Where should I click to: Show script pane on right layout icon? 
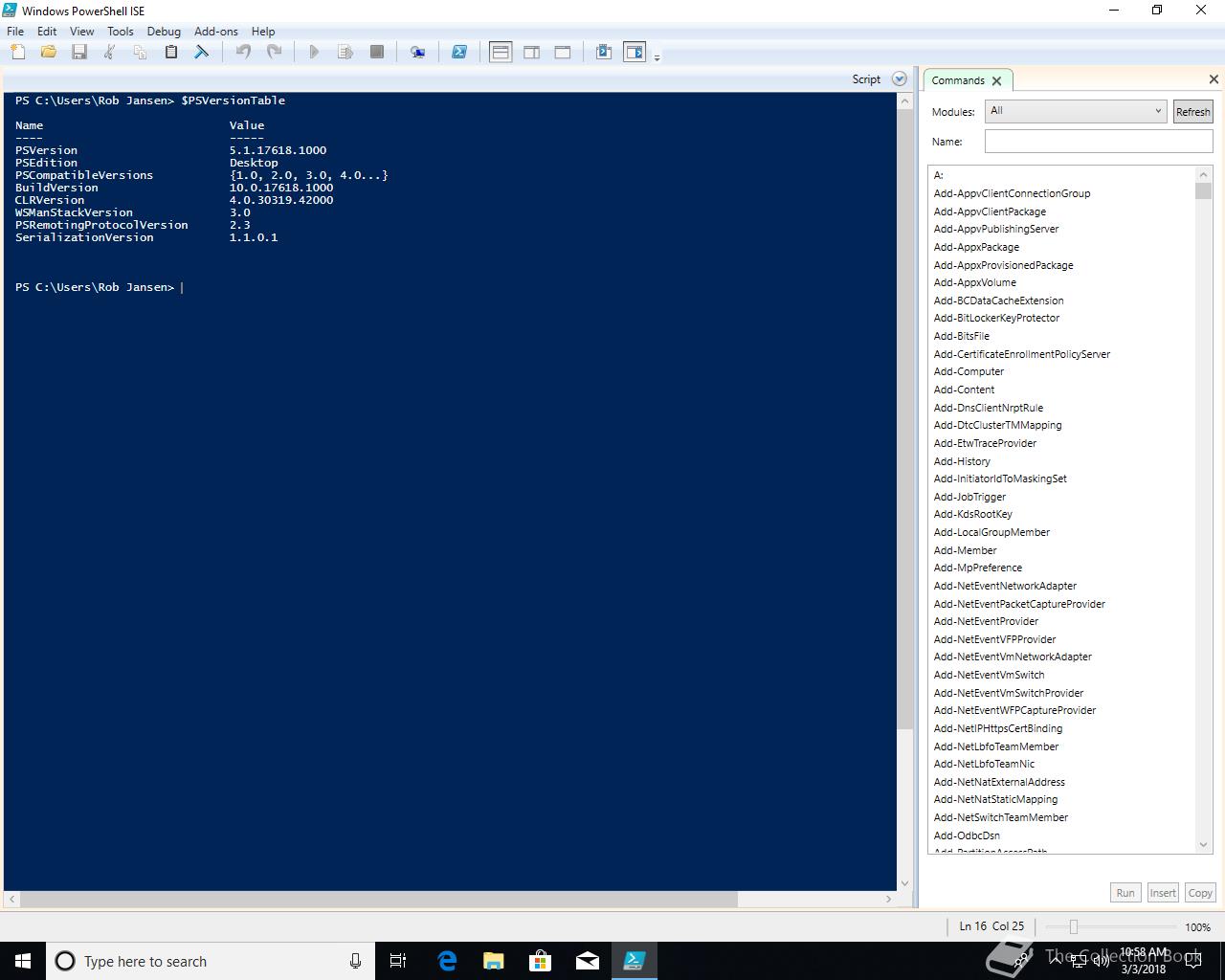(x=532, y=52)
